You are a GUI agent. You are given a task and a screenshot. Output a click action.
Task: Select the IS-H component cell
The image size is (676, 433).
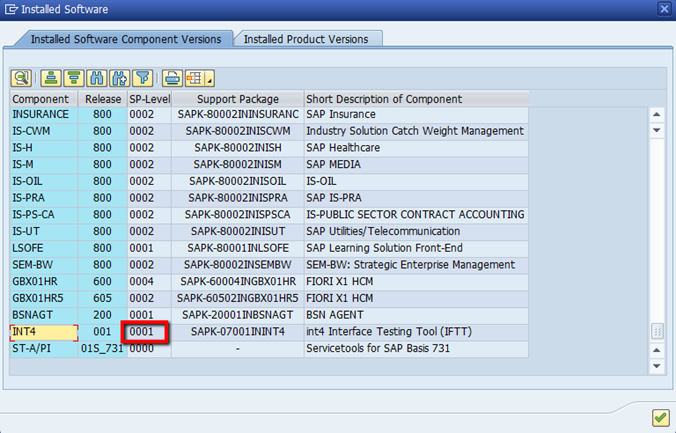pyautogui.click(x=44, y=148)
